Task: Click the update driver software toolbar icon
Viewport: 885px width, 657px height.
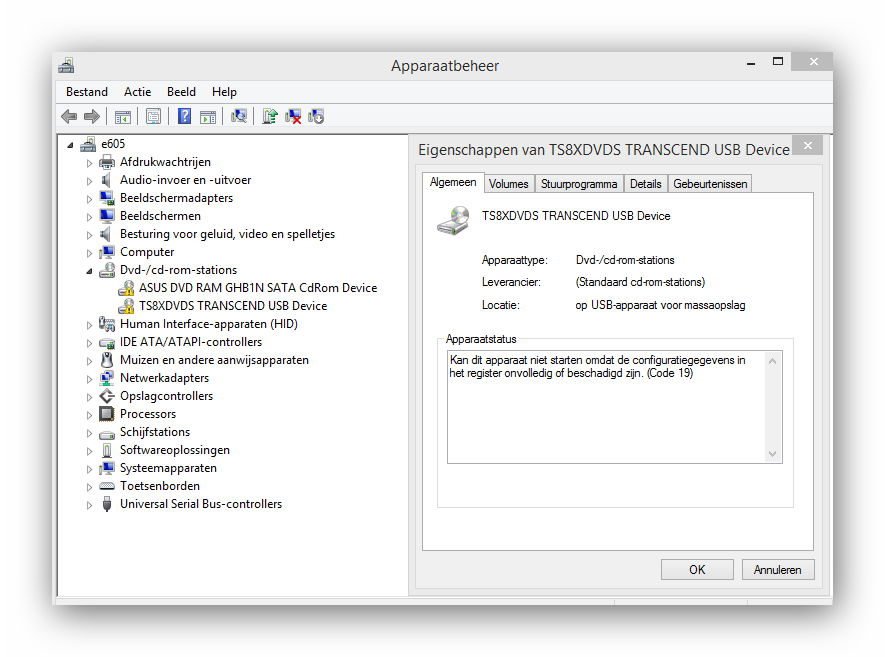Action: (269, 116)
